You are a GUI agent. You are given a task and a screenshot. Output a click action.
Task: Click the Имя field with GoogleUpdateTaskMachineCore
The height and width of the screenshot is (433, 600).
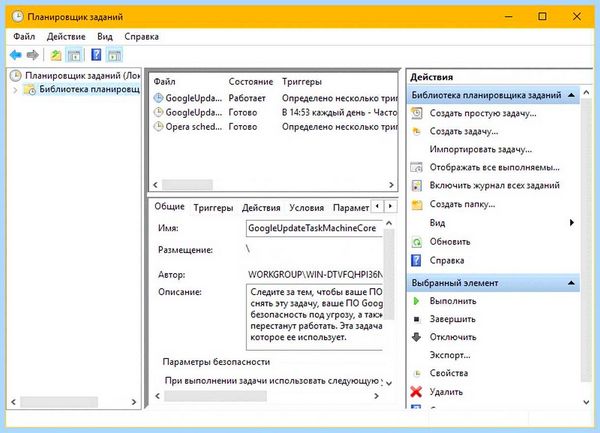314,228
